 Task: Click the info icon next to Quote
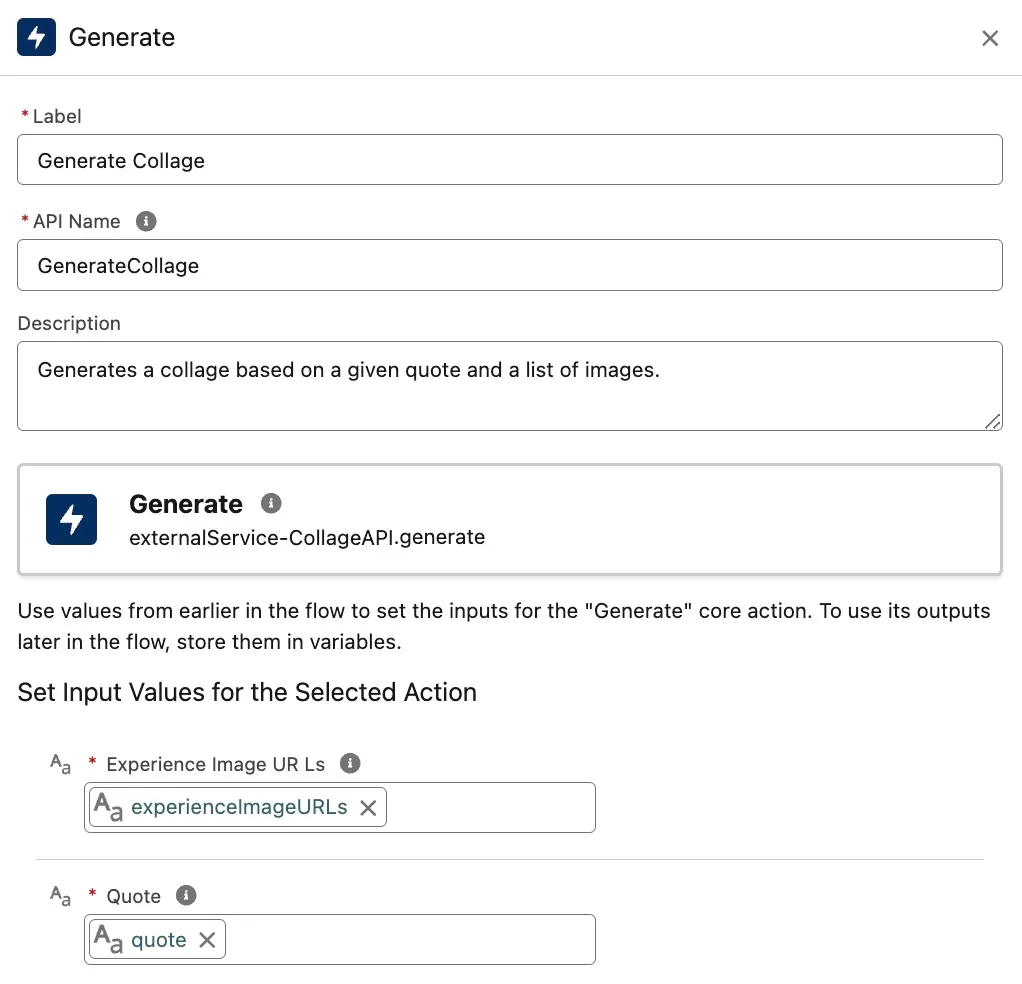coord(186,895)
